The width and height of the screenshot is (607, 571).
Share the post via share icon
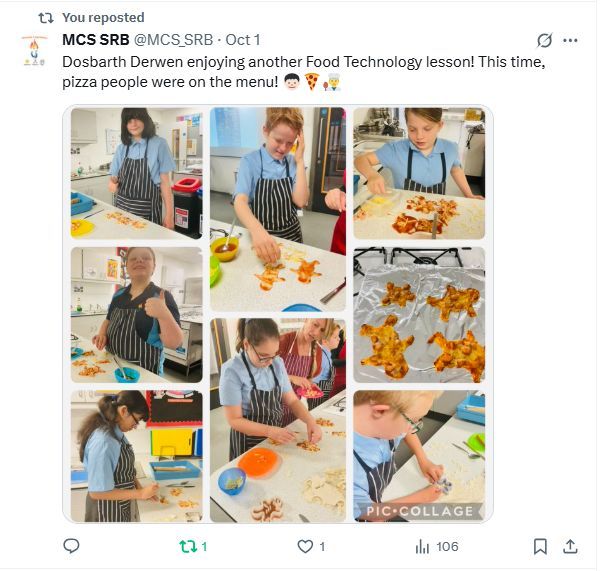pos(570,546)
